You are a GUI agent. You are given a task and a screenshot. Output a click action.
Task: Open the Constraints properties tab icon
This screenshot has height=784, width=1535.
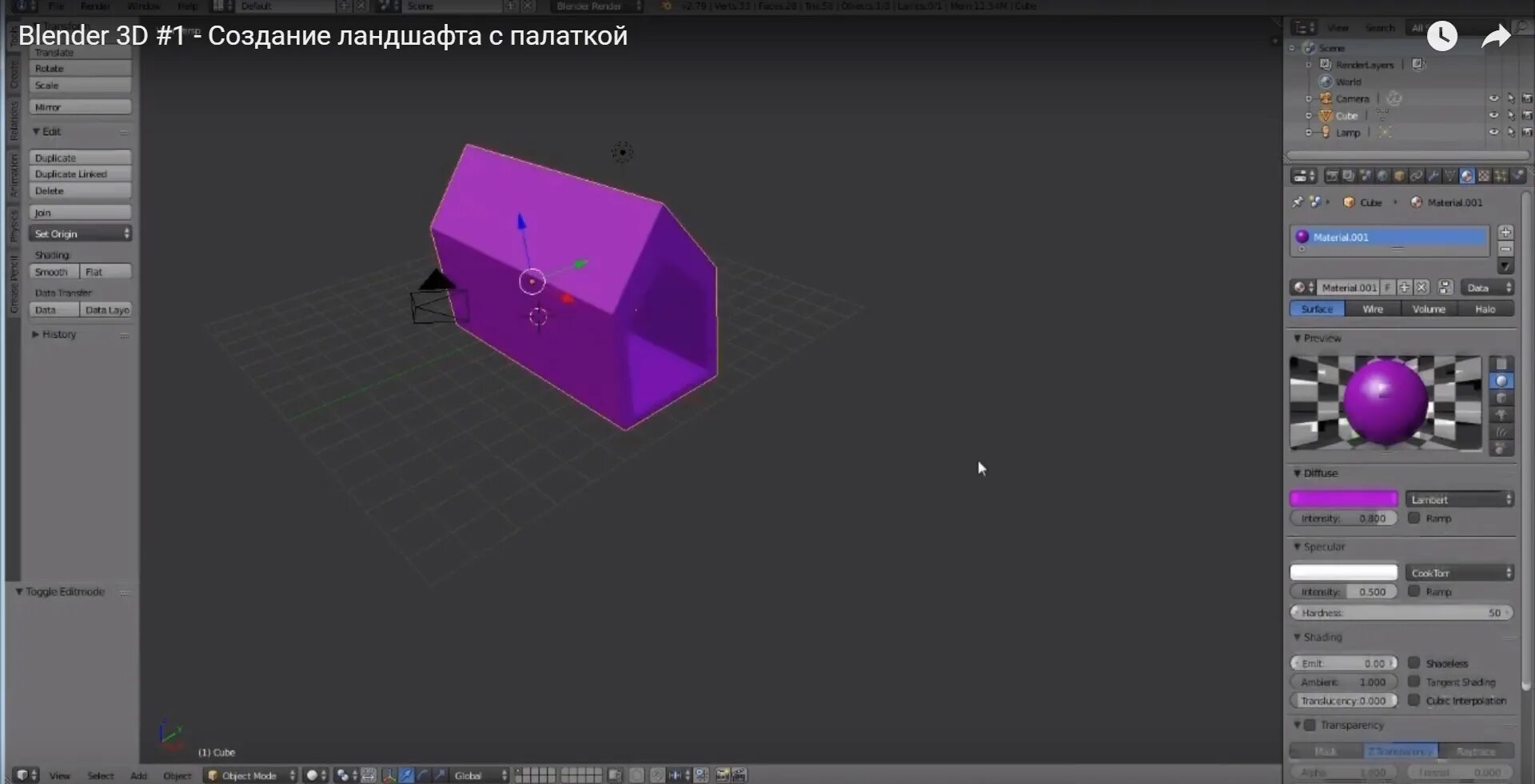point(1416,176)
